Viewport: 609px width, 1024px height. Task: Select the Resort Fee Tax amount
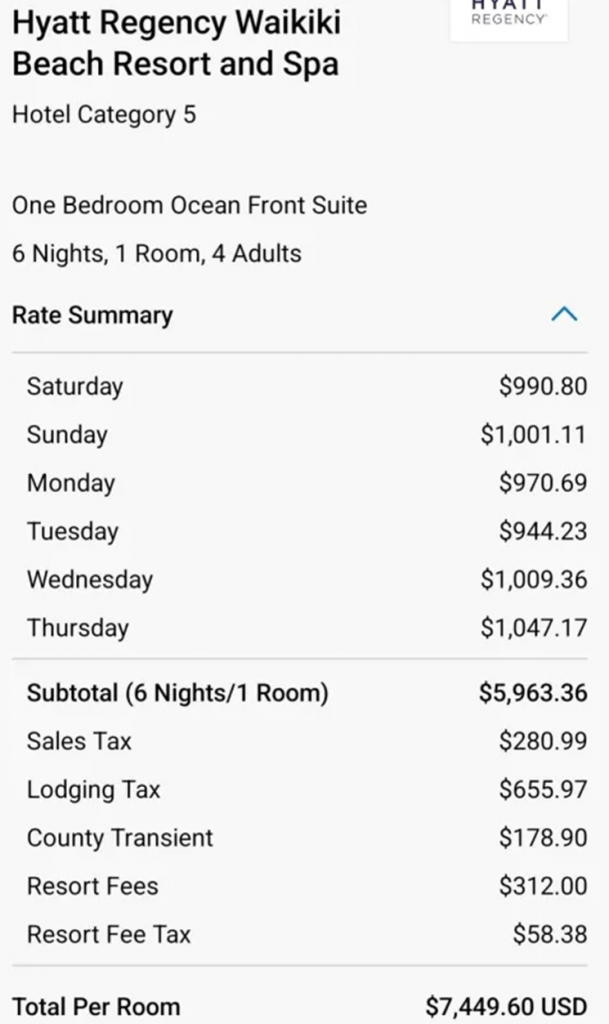click(549, 934)
